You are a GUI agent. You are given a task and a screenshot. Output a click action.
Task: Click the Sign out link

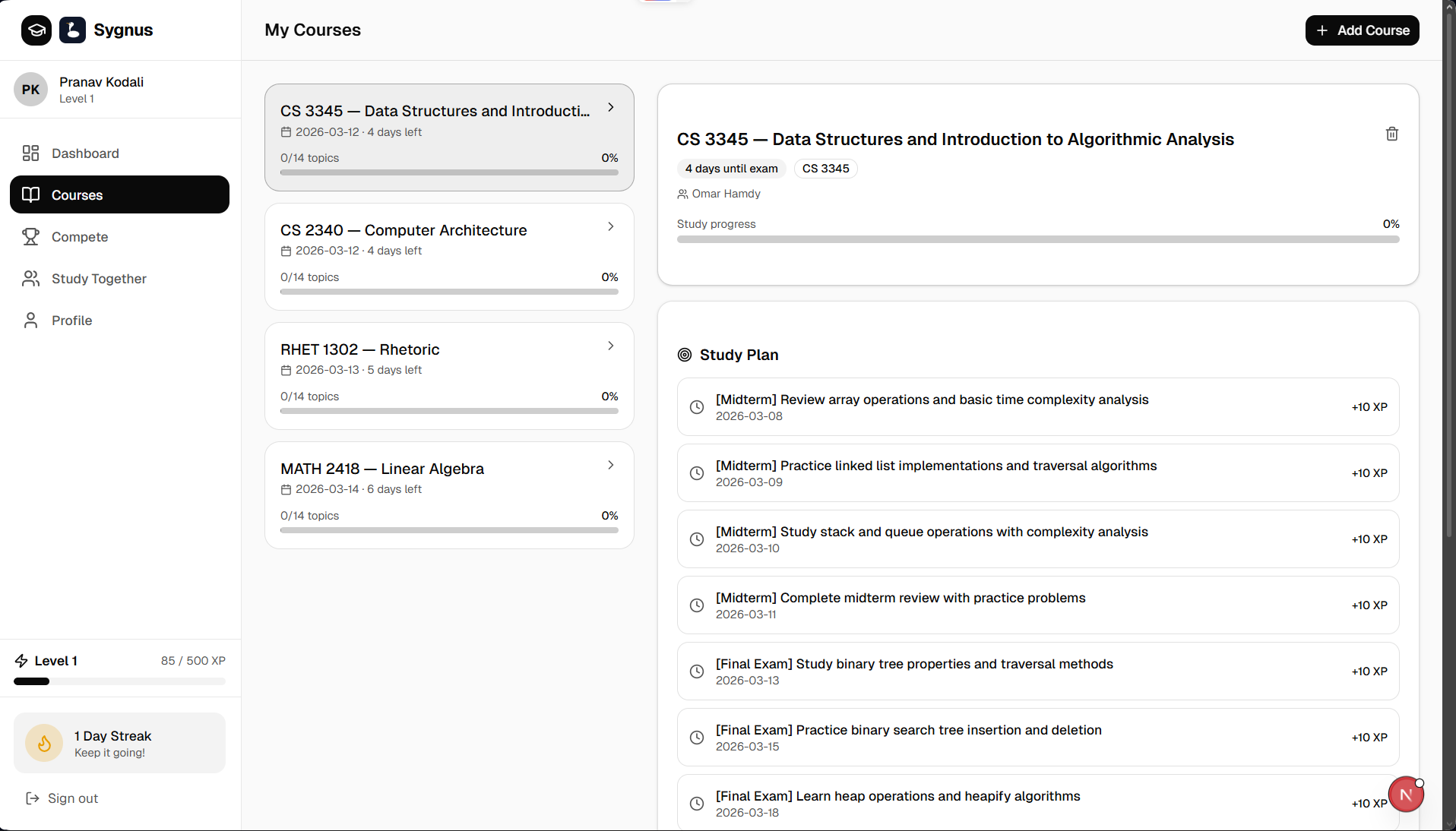[72, 798]
